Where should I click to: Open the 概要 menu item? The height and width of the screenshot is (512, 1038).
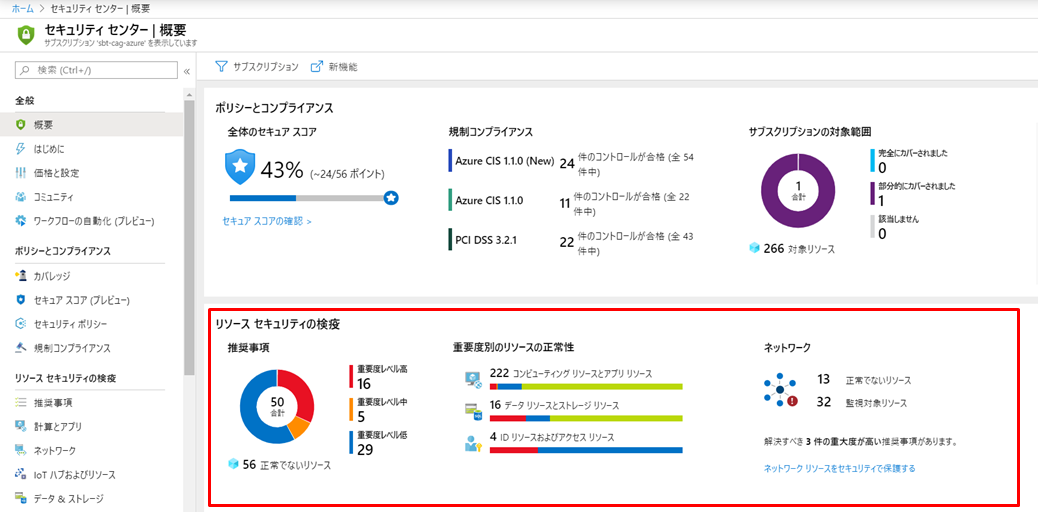coord(92,125)
